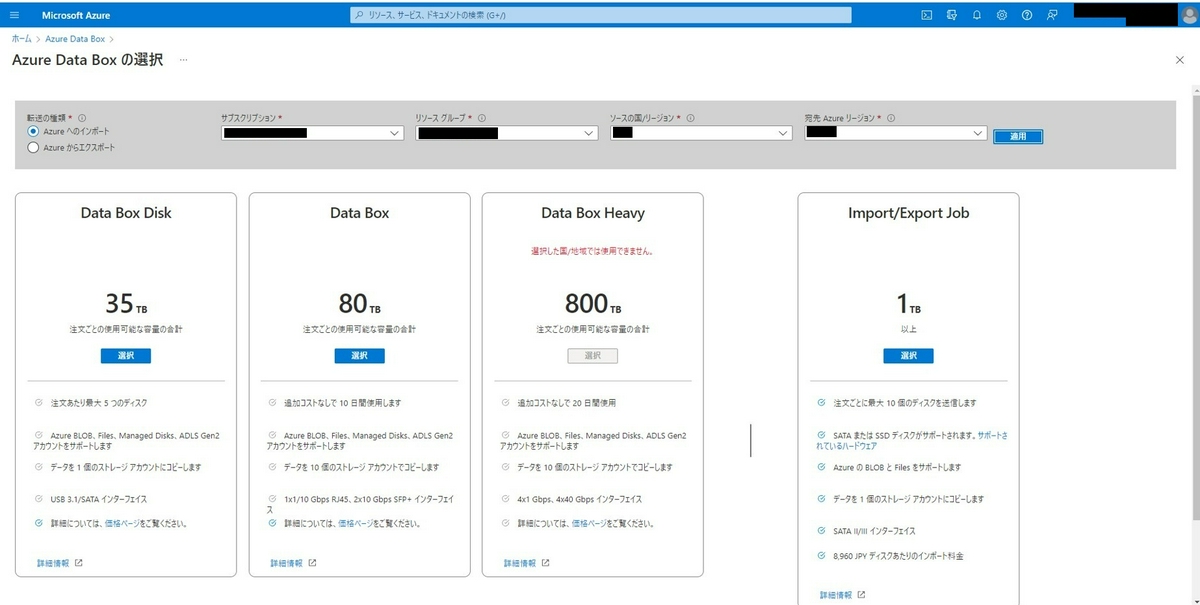Open 詳細情報 link on Data Box card
Screen dimensions: 1200x605
(x=287, y=563)
